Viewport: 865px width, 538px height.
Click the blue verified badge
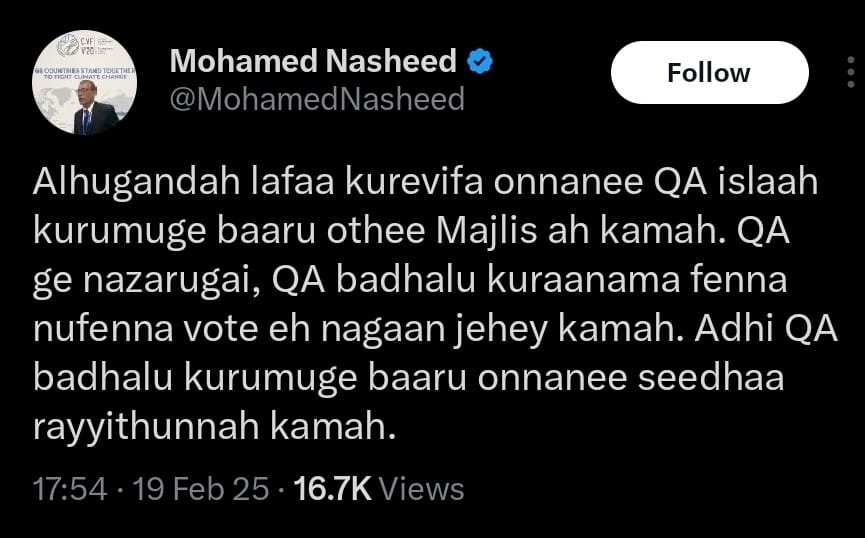(479, 61)
